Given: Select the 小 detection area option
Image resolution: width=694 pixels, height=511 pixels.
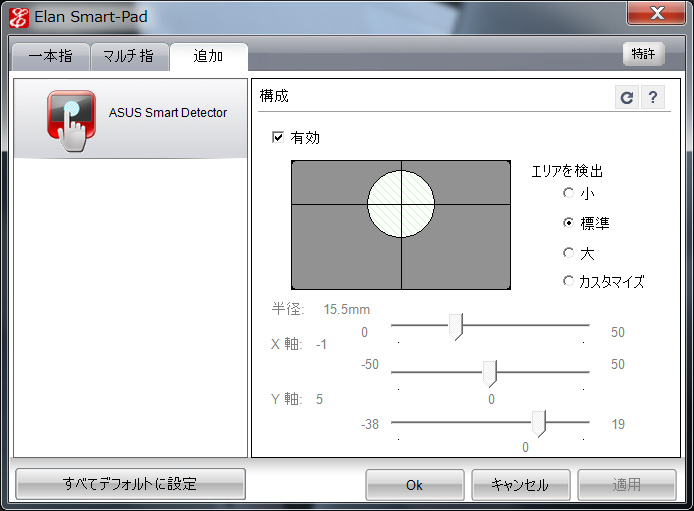Looking at the screenshot, I should point(569,193).
